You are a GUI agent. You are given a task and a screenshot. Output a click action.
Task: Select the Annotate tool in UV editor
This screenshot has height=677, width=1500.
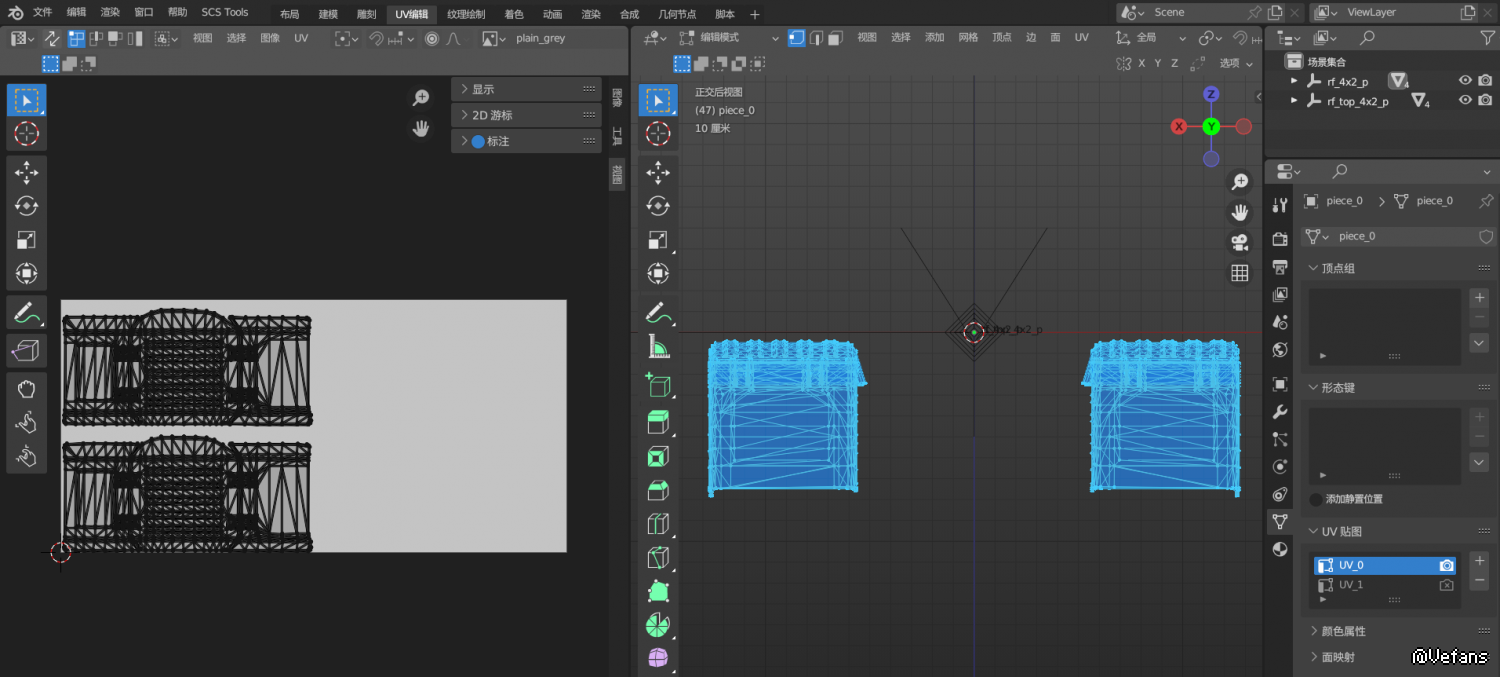(x=26, y=313)
